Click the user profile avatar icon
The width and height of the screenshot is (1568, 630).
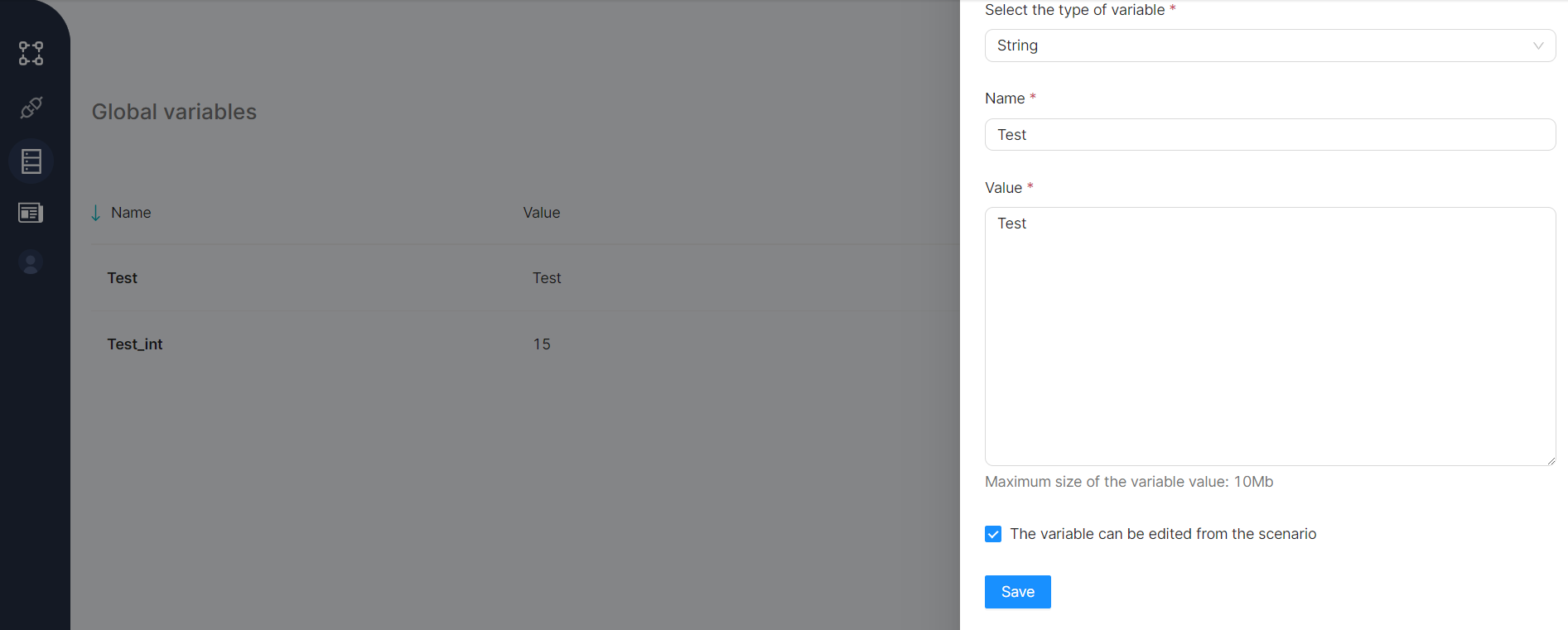tap(31, 262)
